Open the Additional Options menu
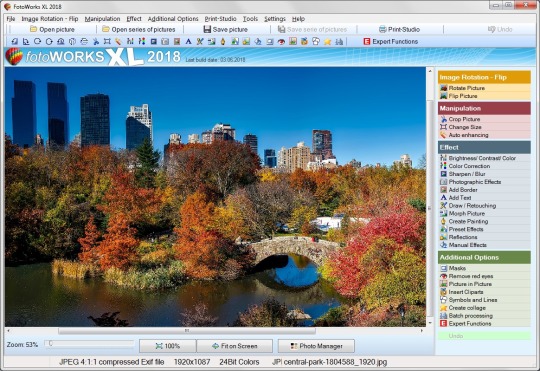540x371 pixels. [173, 19]
